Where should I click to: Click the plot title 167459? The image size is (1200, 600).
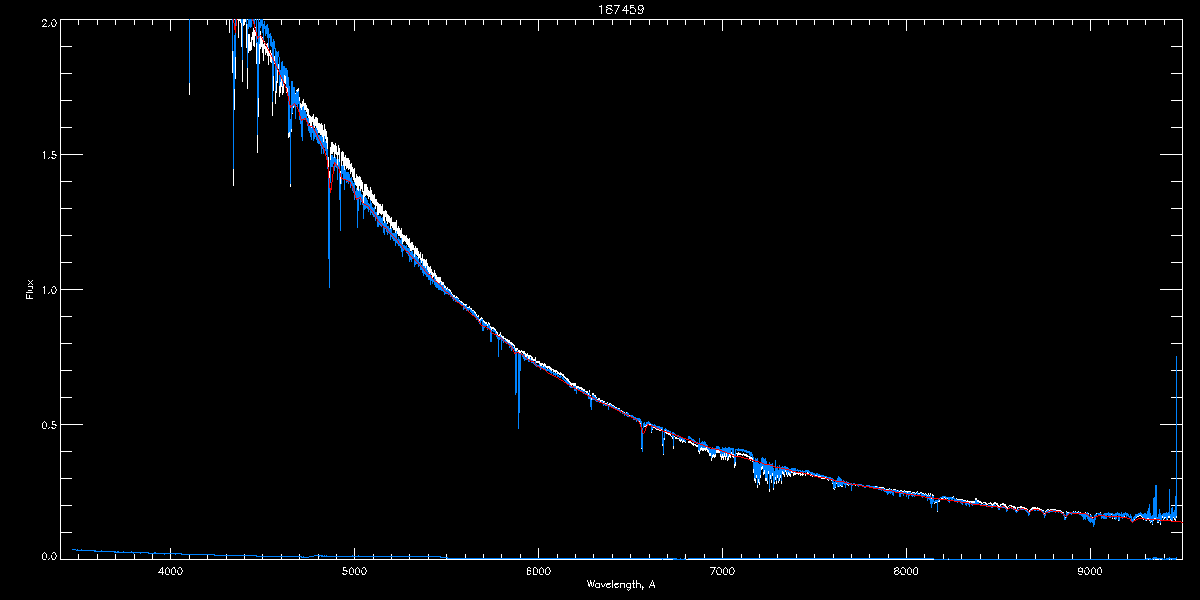621,9
